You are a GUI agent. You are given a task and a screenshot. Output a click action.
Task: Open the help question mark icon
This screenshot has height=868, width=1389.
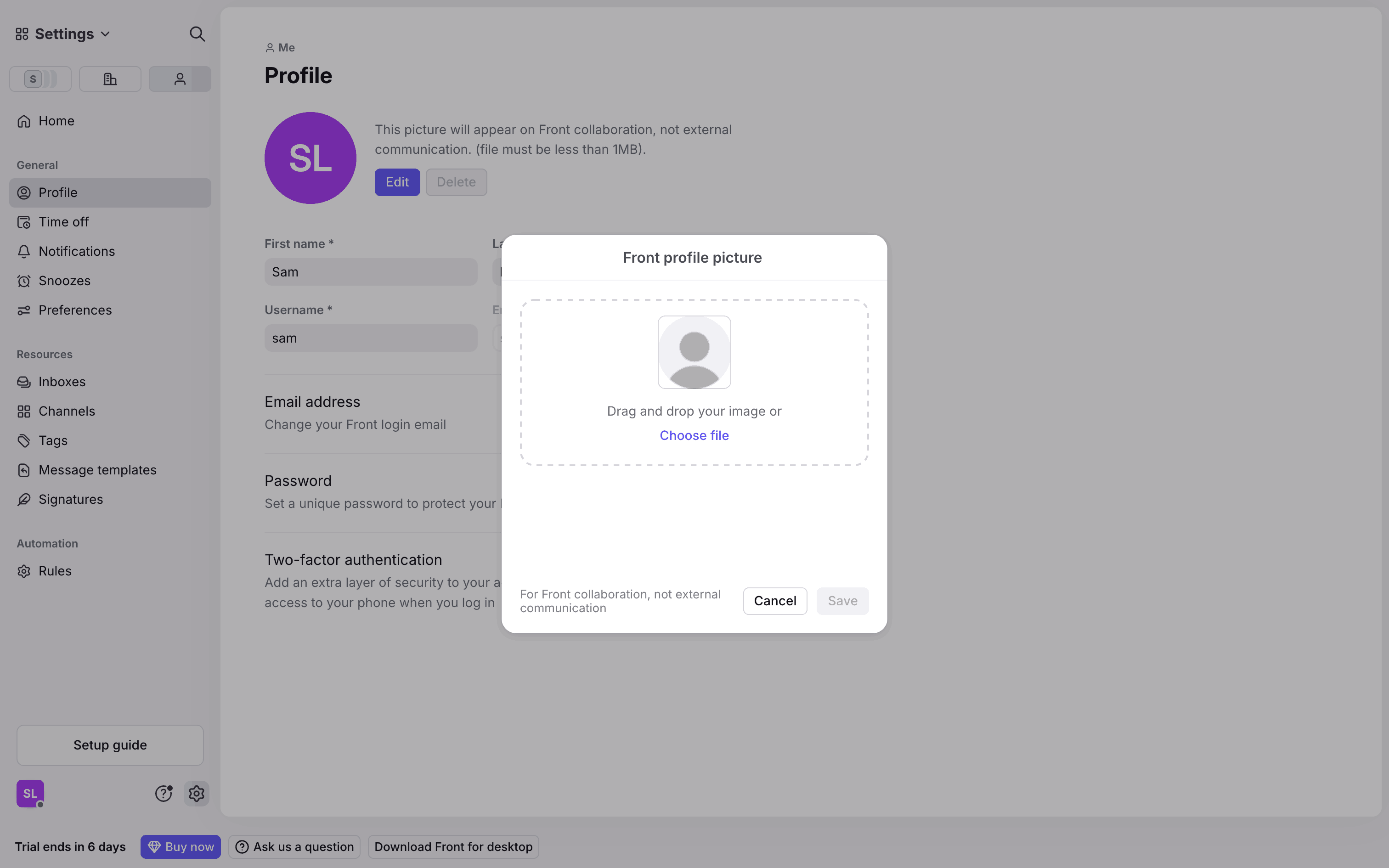tap(164, 794)
